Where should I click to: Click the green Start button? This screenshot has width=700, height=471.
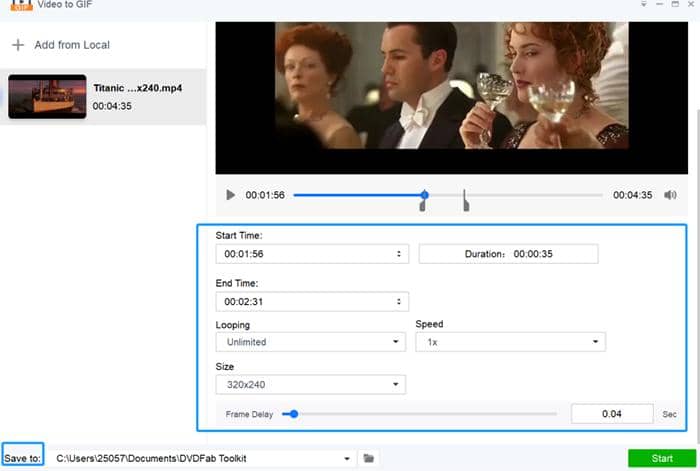(661, 458)
